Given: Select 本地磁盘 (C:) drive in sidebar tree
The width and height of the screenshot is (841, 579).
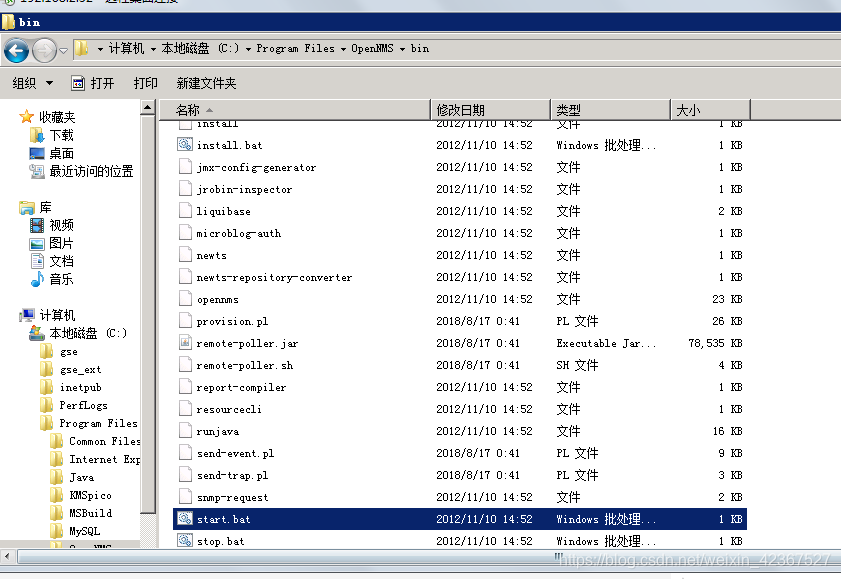Looking at the screenshot, I should click(78, 333).
